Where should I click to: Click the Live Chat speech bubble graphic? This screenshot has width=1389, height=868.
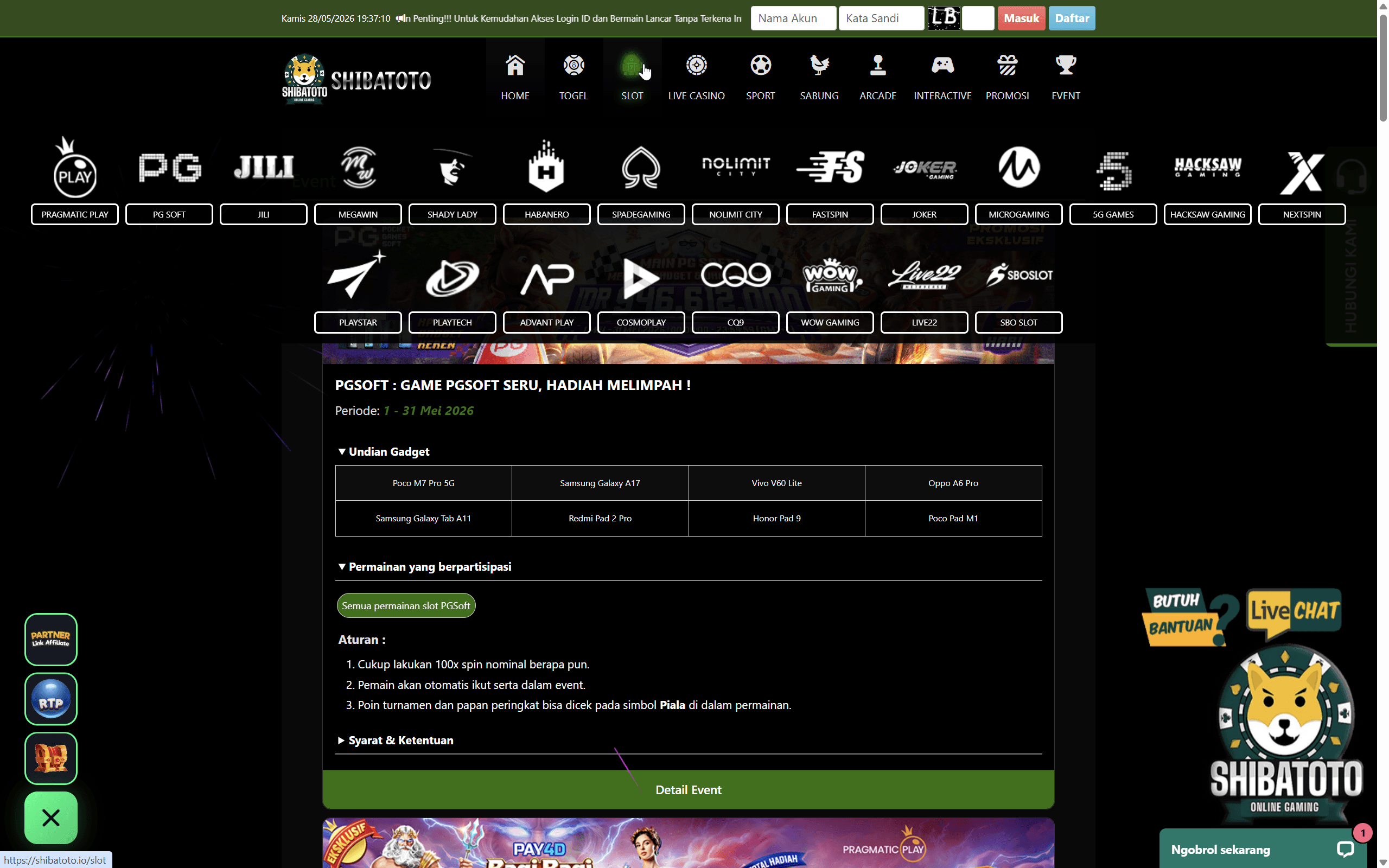(1294, 613)
